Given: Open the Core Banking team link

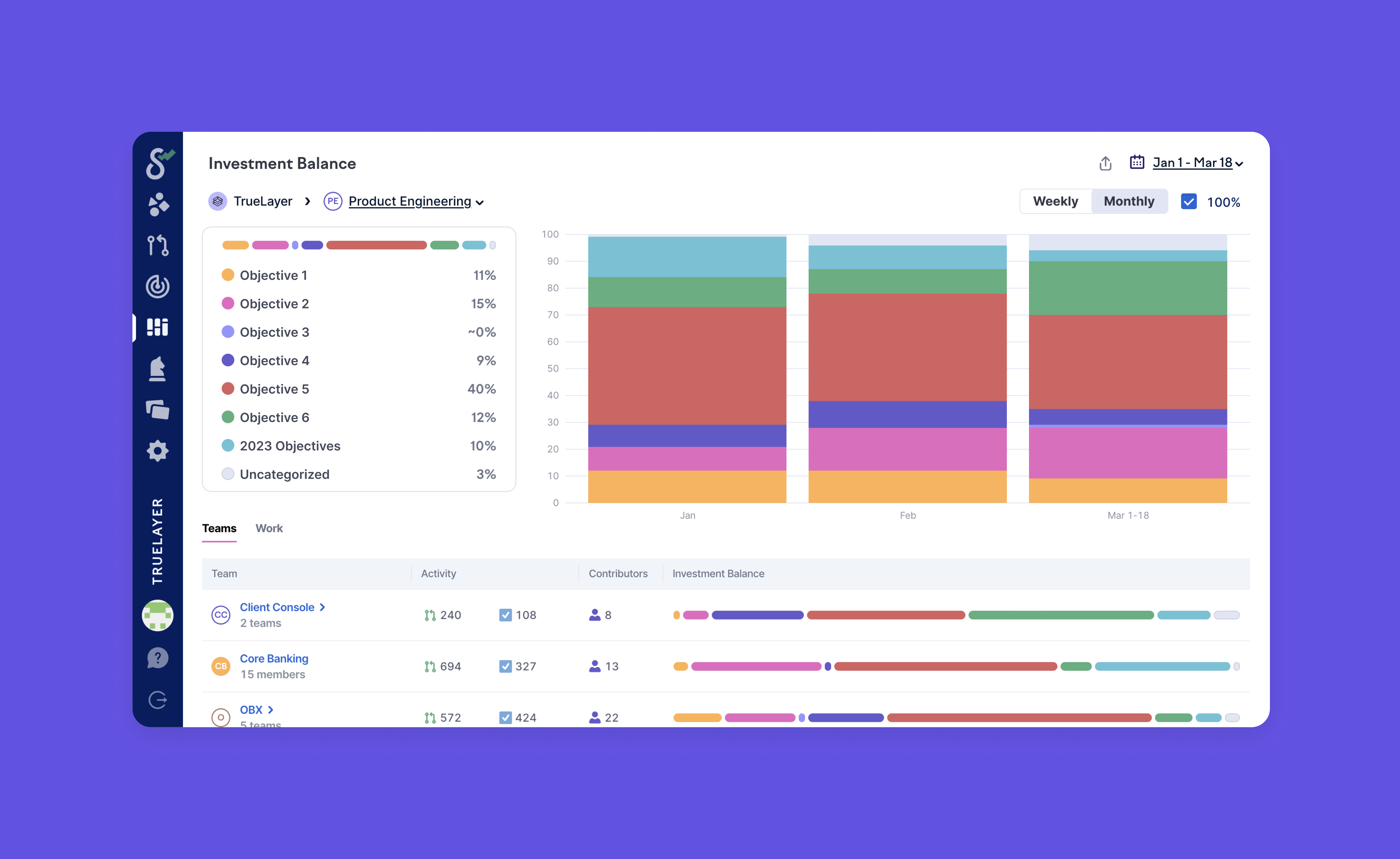Looking at the screenshot, I should click(x=274, y=658).
